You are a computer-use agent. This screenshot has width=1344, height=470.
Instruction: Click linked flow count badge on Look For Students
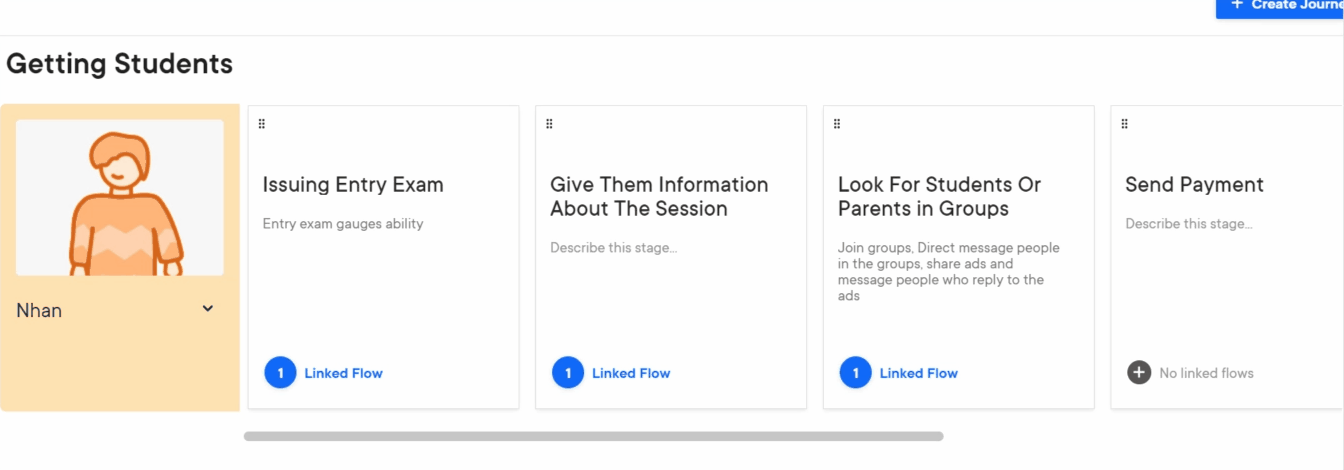[855, 373]
